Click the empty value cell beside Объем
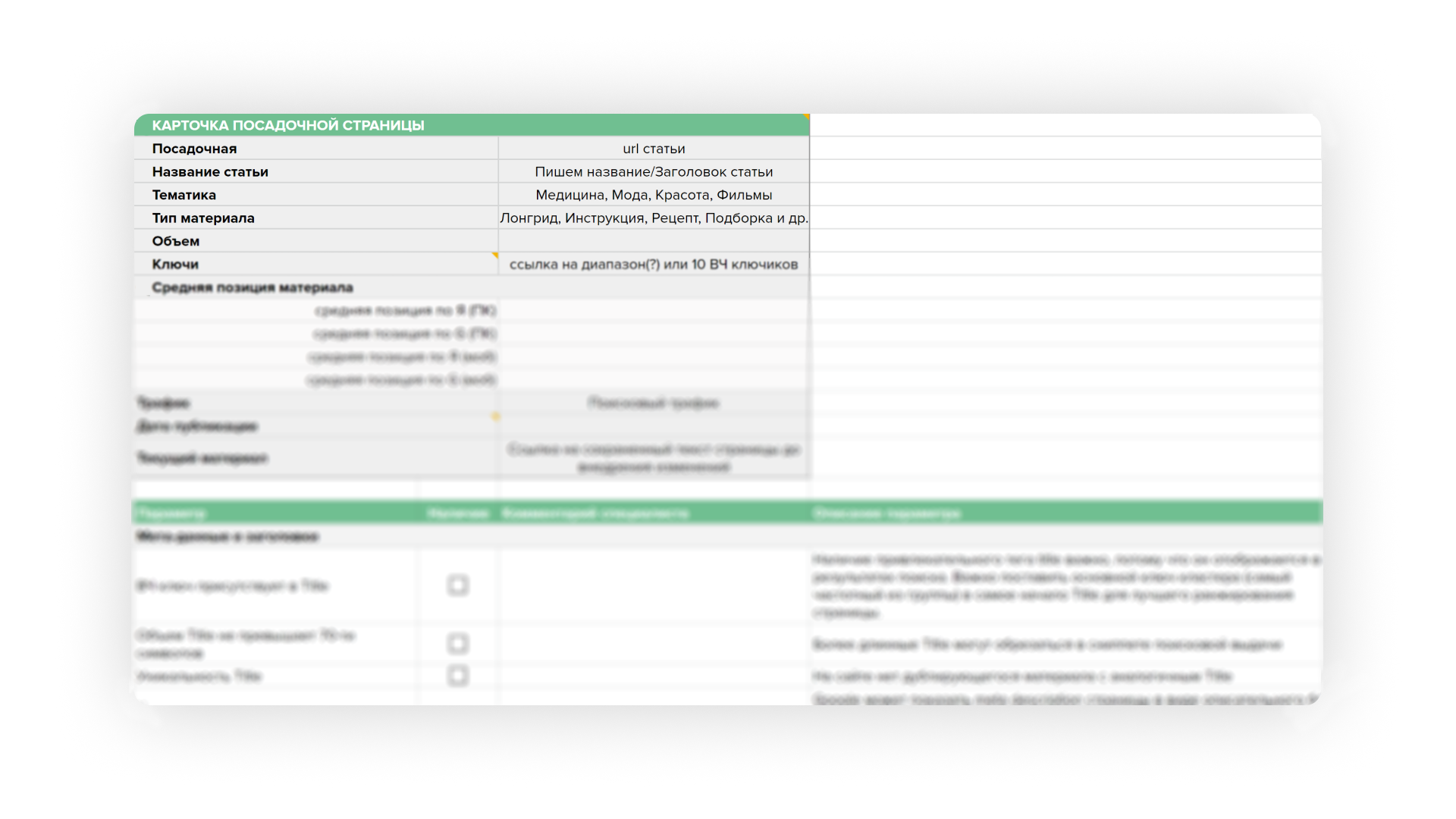This screenshot has height=819, width=1456. pyautogui.click(x=654, y=241)
